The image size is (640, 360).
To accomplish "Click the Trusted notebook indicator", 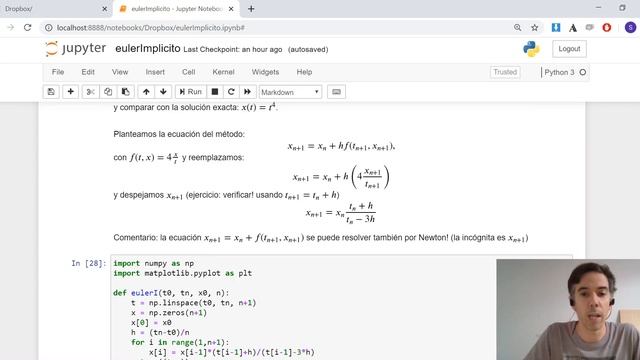I will [505, 72].
